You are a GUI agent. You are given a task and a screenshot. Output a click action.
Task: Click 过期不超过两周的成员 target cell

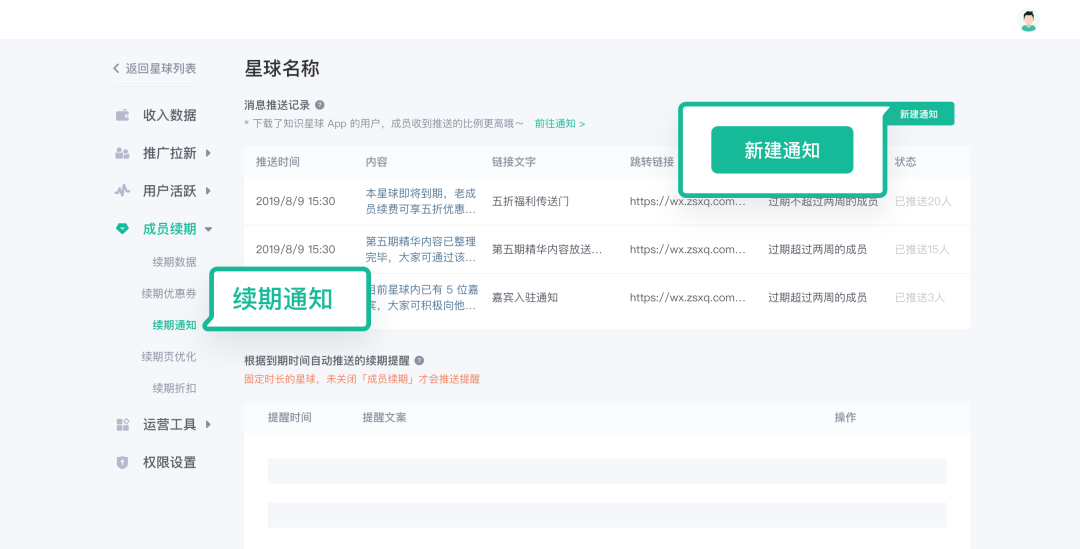(x=823, y=202)
